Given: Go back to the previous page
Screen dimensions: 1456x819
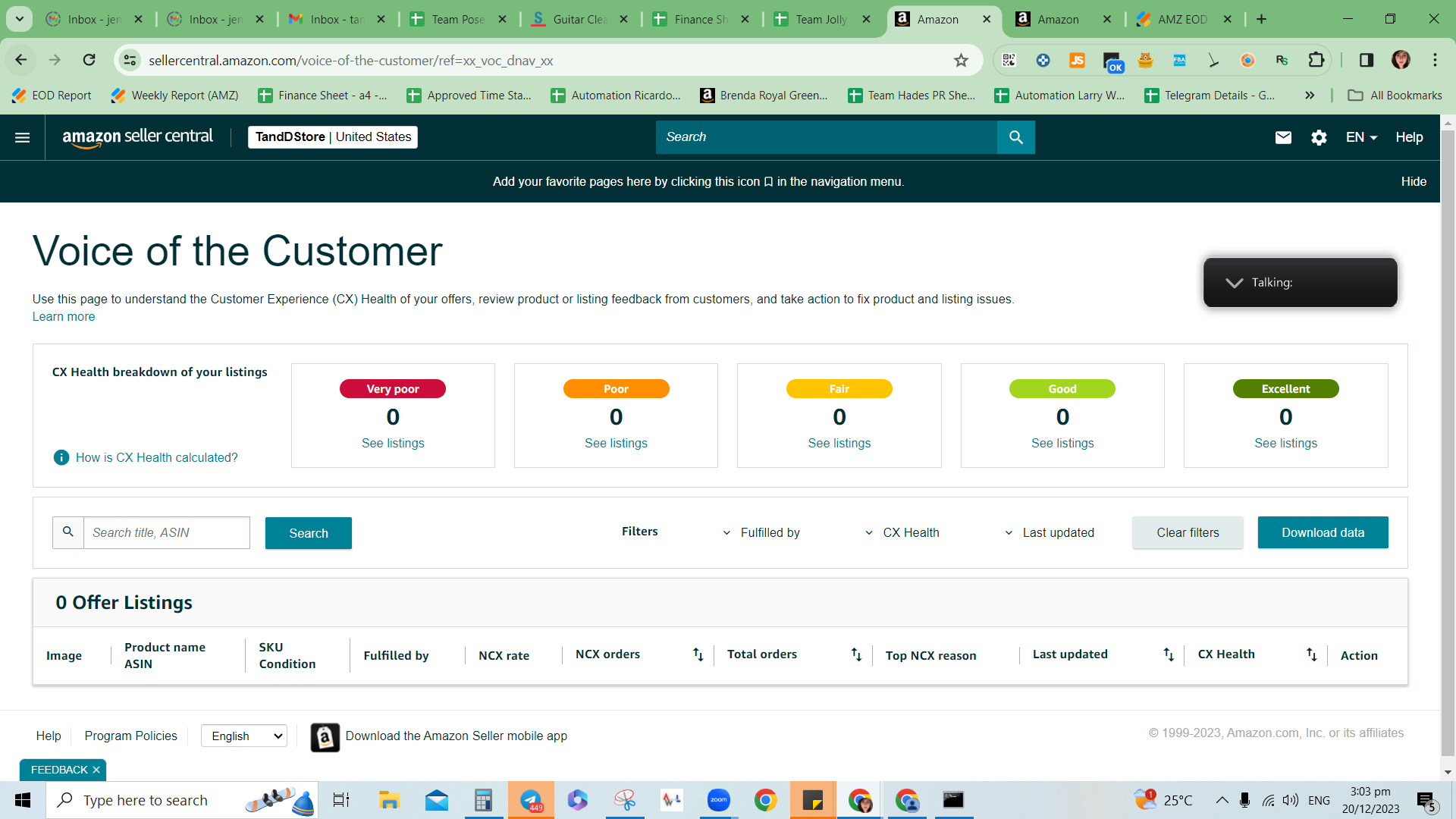Looking at the screenshot, I should tap(21, 60).
